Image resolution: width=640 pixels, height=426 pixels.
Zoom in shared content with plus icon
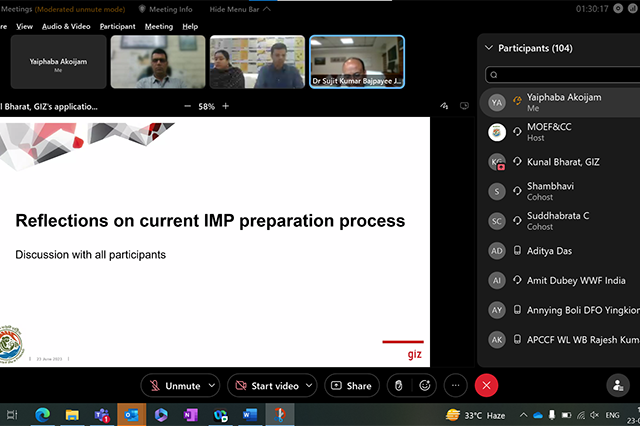[x=225, y=106]
